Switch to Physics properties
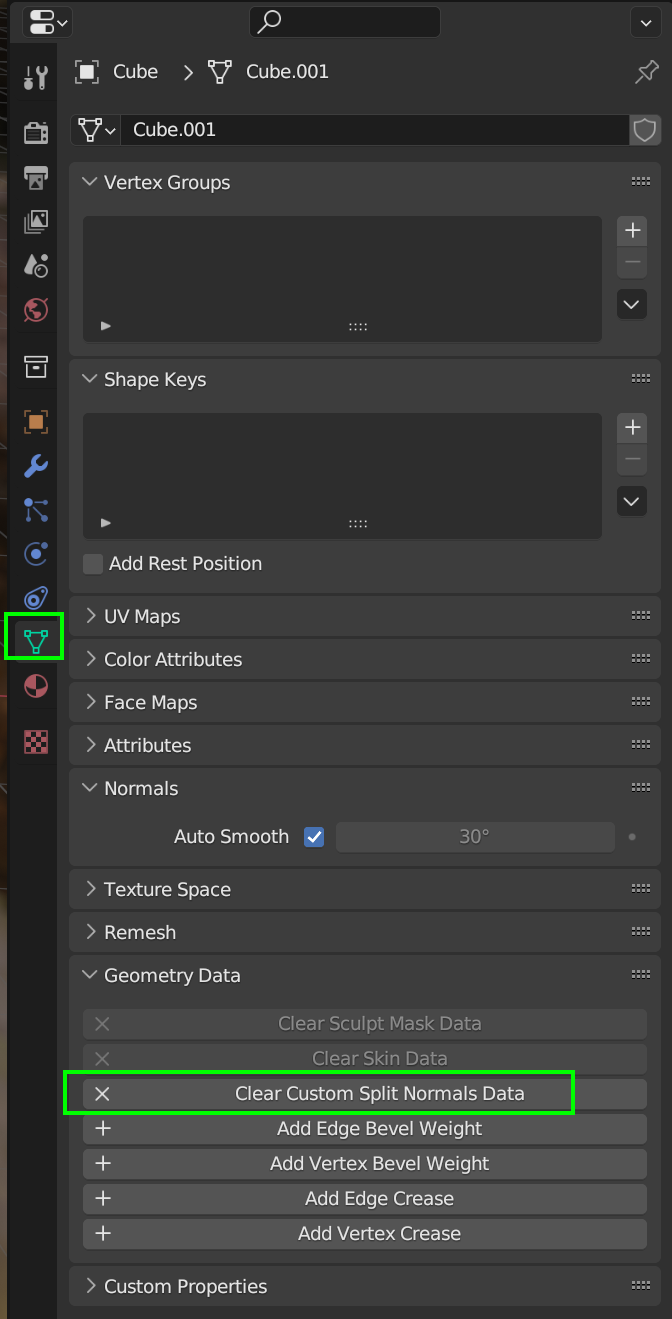Image resolution: width=672 pixels, height=1319 pixels. pyautogui.click(x=35, y=552)
